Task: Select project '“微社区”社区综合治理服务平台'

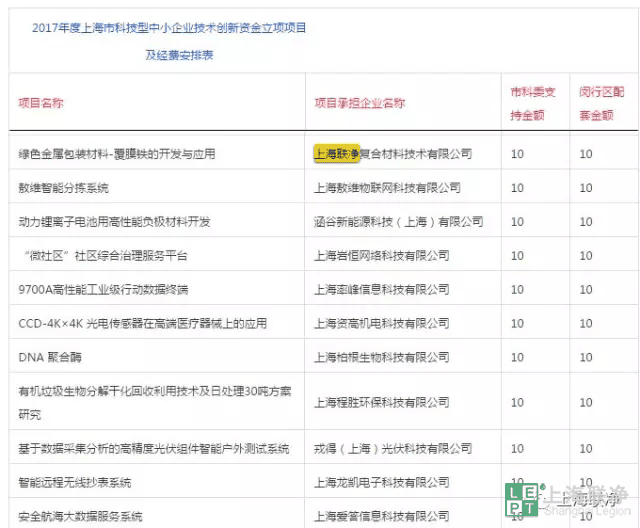Action: 106,255
